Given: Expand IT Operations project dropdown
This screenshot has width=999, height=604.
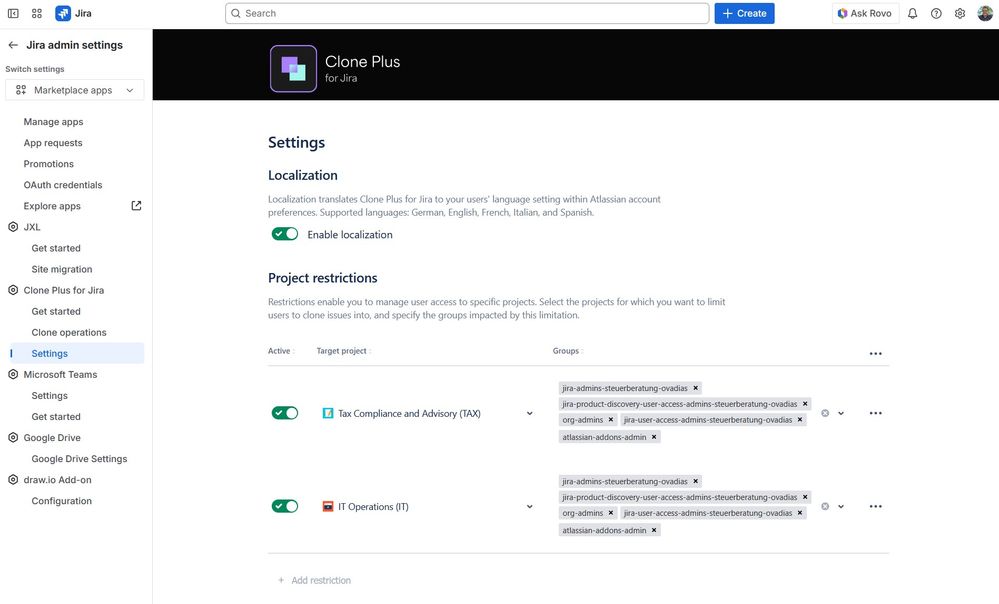Looking at the screenshot, I should [529, 507].
